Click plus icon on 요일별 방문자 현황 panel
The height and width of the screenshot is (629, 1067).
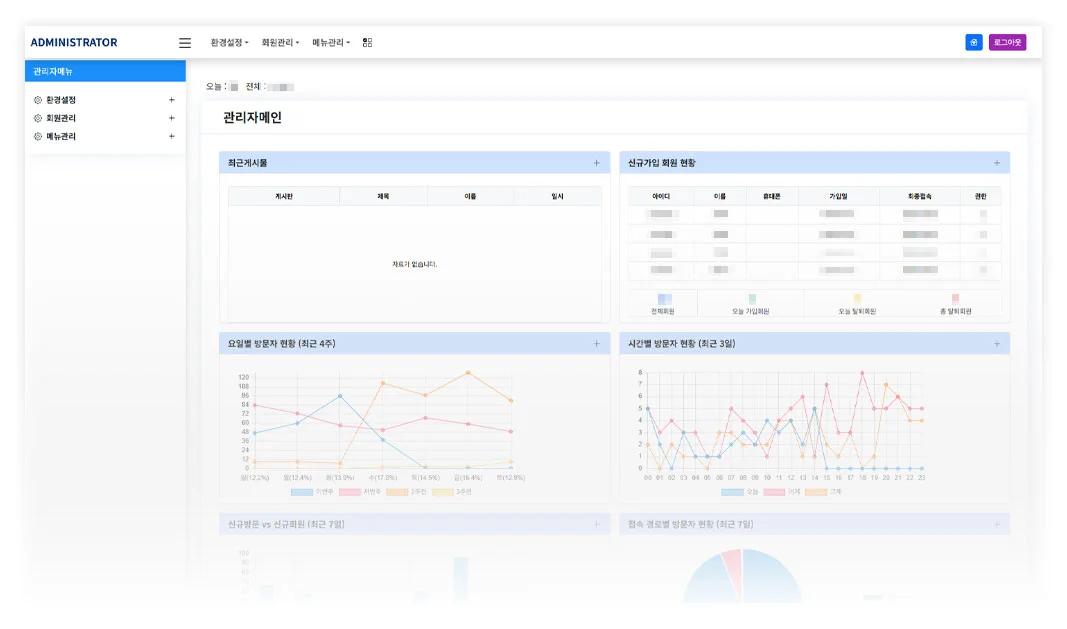(x=597, y=344)
